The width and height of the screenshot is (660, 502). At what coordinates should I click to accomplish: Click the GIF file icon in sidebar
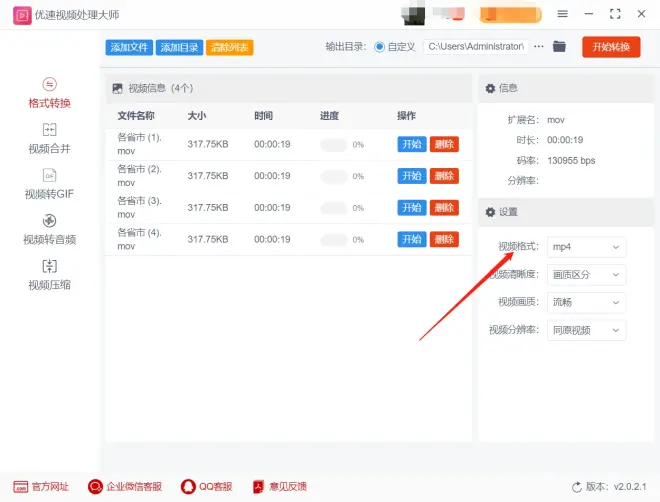pos(49,175)
